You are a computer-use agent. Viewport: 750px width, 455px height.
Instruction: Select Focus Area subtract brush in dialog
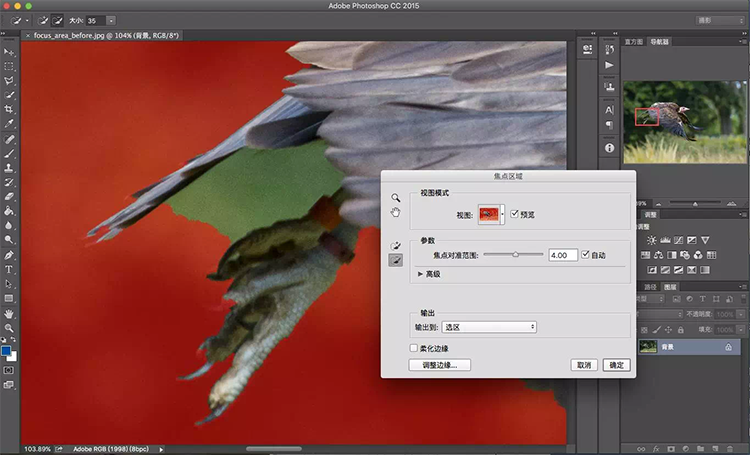(x=395, y=260)
